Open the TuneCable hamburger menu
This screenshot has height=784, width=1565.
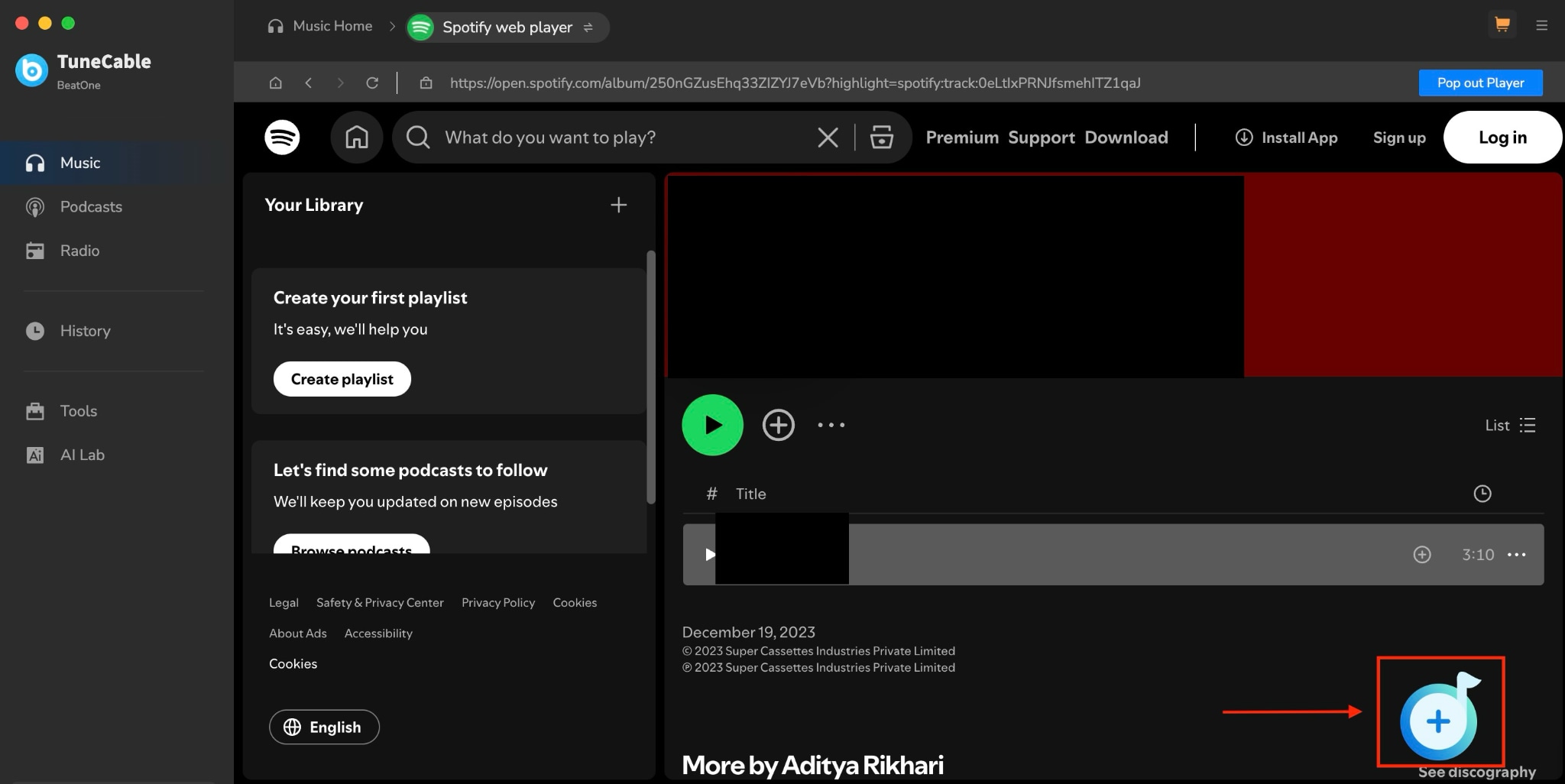coord(1541,25)
